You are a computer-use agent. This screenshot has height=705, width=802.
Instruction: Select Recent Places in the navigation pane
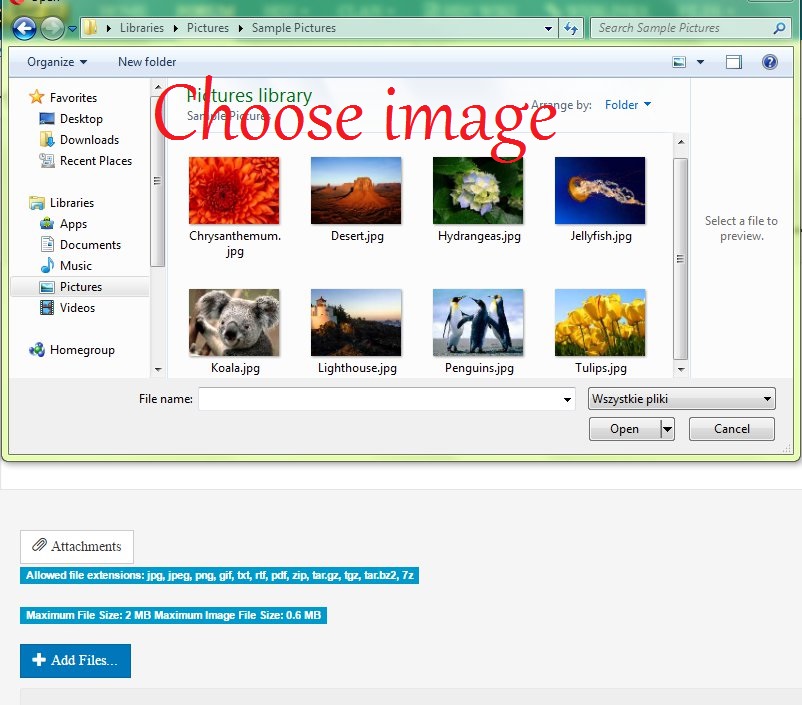click(x=96, y=161)
